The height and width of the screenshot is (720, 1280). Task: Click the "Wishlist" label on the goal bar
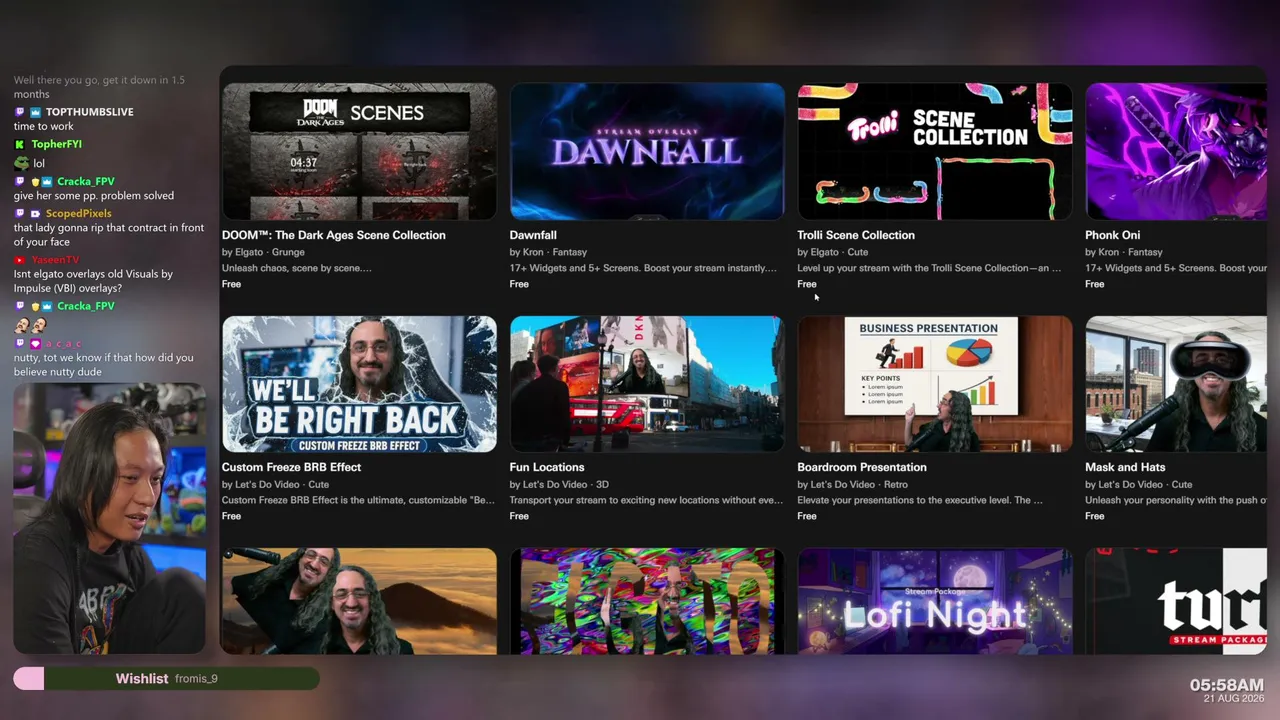141,679
